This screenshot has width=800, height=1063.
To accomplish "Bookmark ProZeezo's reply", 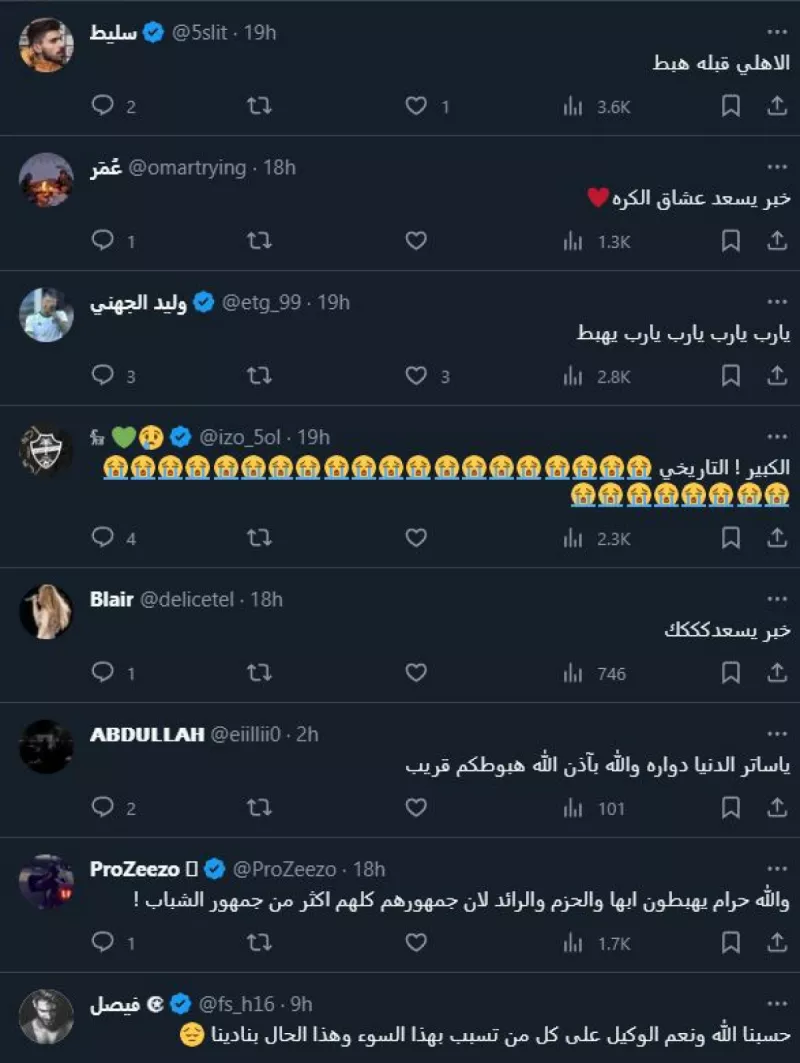I will point(730,942).
